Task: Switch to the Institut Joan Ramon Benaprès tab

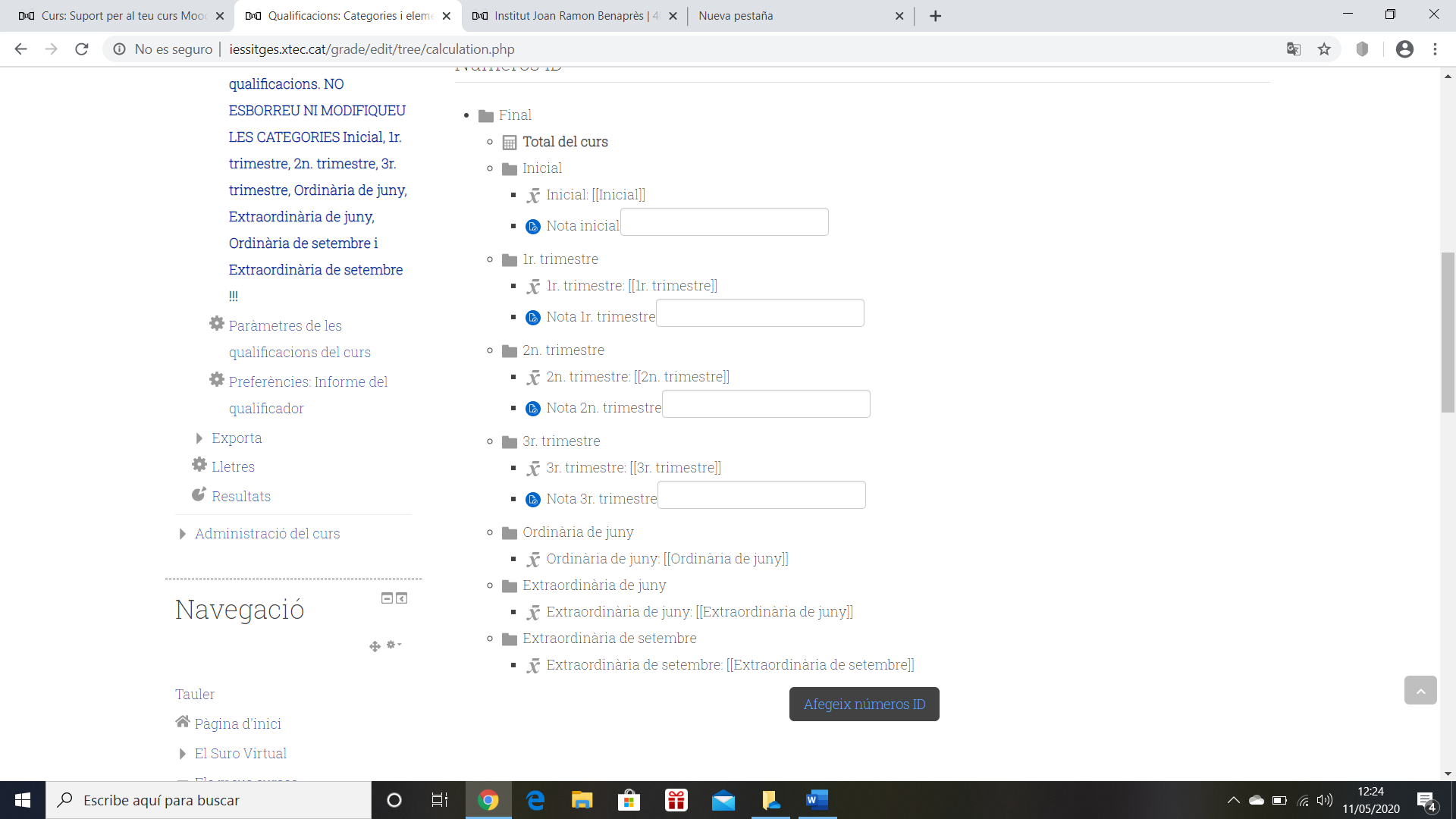Action: (573, 16)
